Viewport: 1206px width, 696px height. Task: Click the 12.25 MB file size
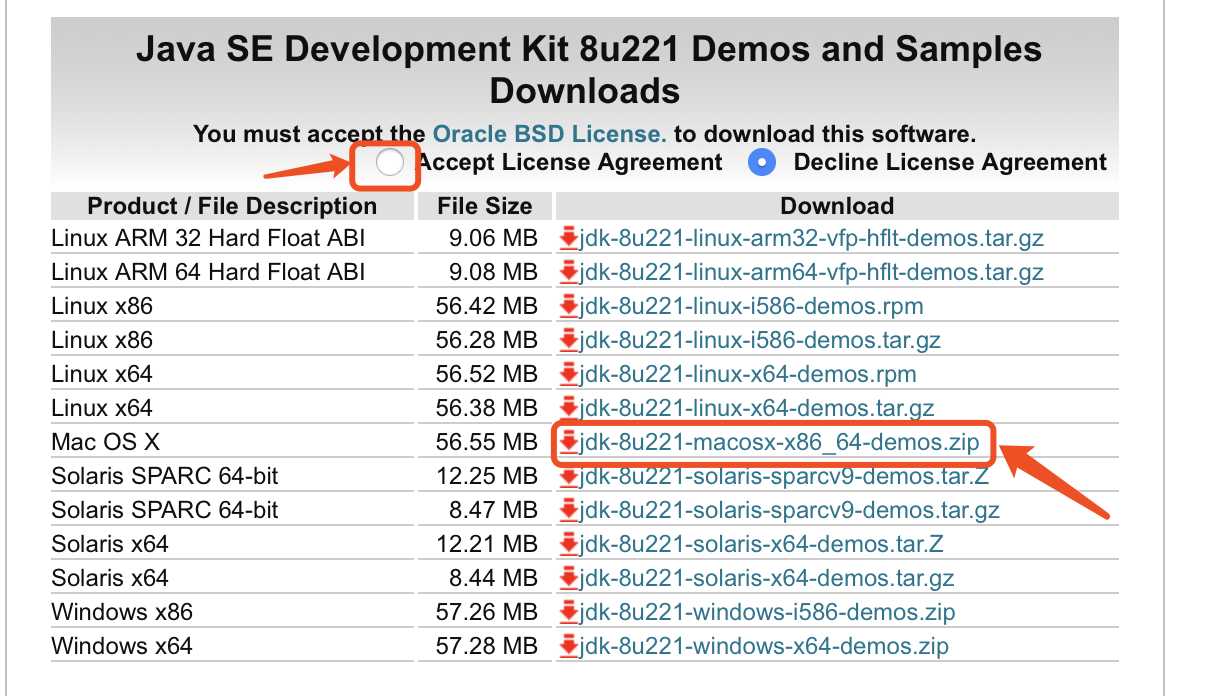click(x=487, y=476)
